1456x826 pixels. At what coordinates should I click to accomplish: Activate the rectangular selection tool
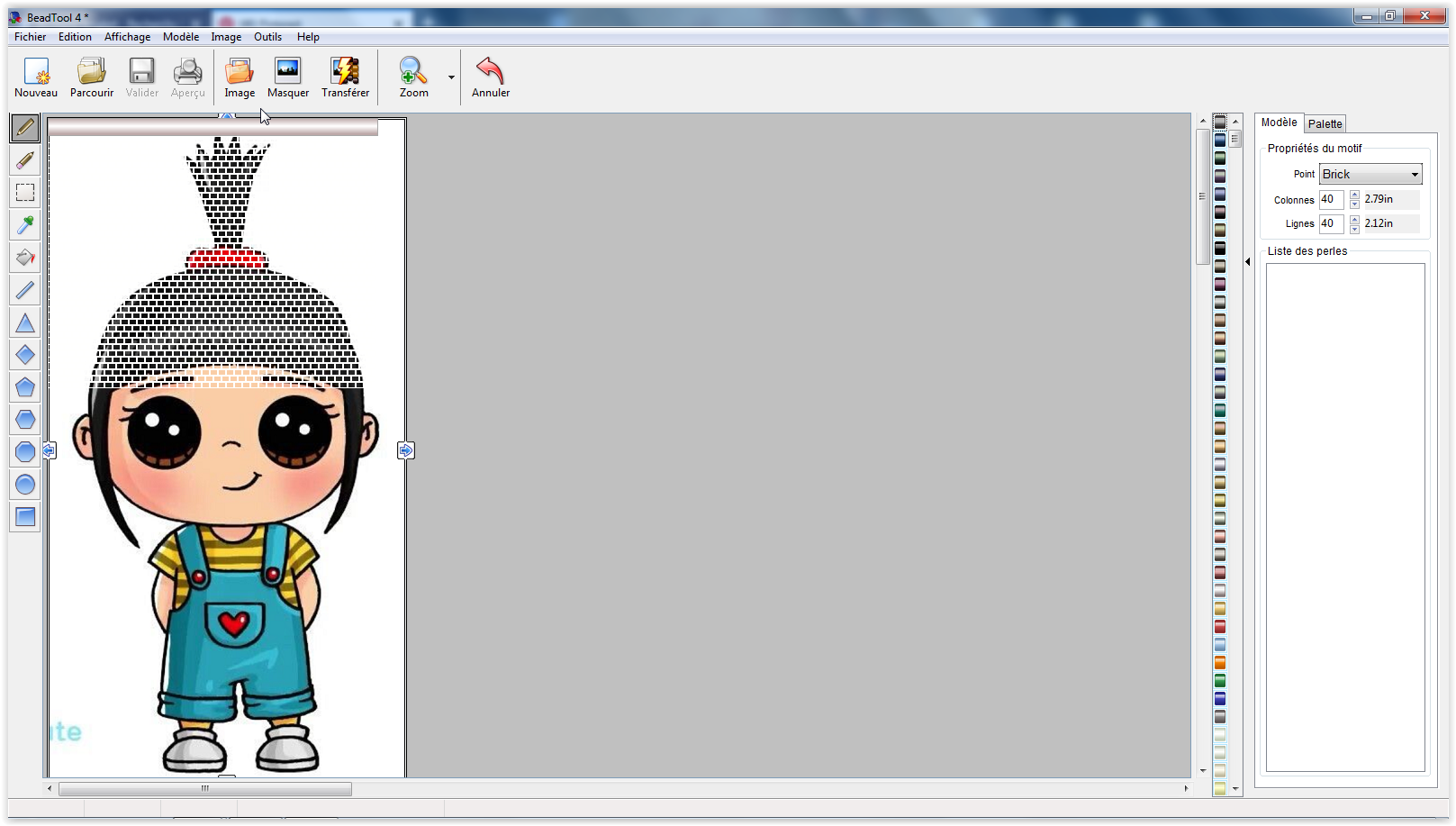(25, 193)
